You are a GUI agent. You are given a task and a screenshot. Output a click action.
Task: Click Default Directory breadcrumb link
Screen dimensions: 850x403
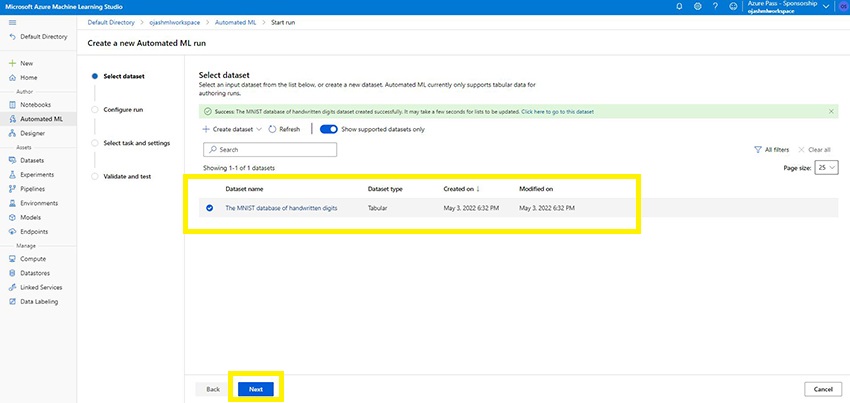point(111,22)
